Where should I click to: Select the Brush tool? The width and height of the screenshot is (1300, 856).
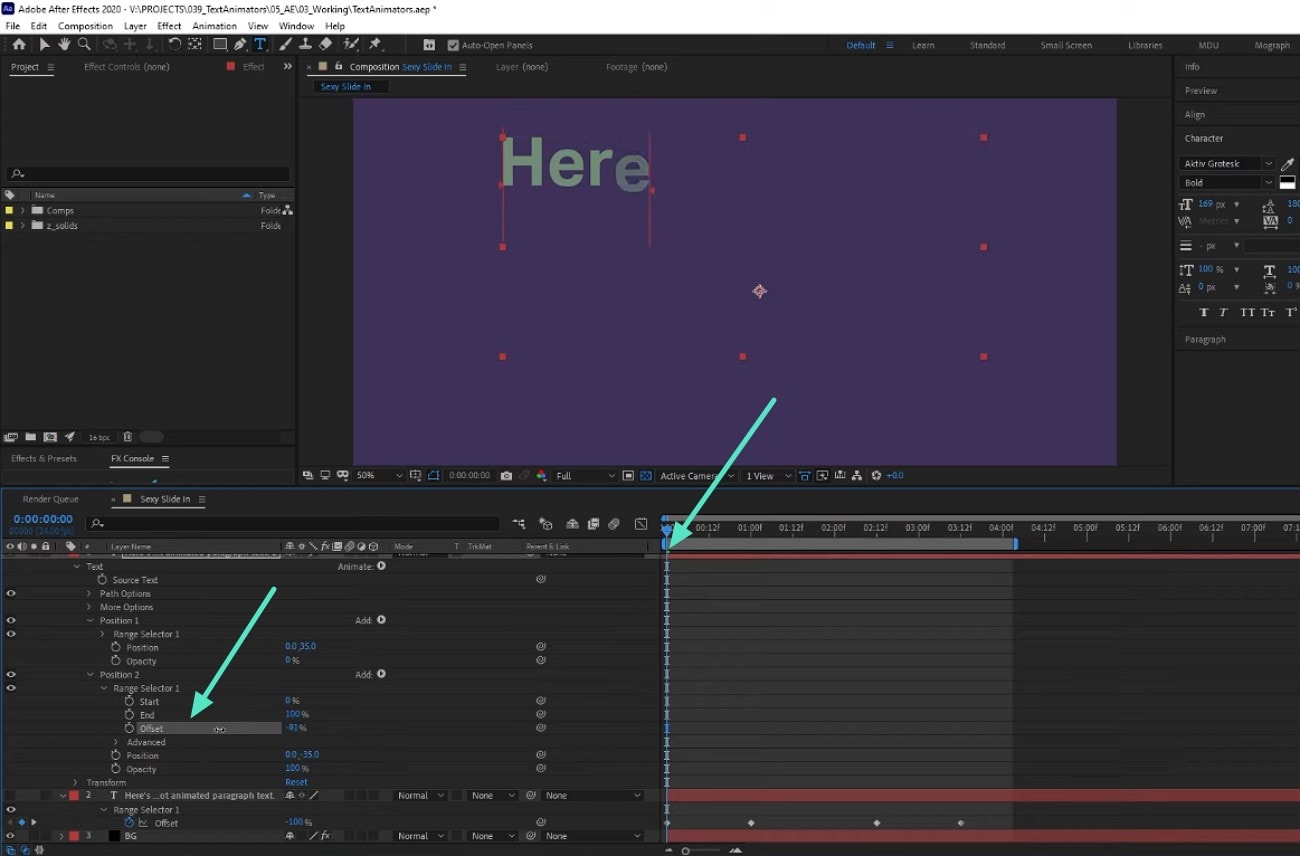click(x=285, y=45)
